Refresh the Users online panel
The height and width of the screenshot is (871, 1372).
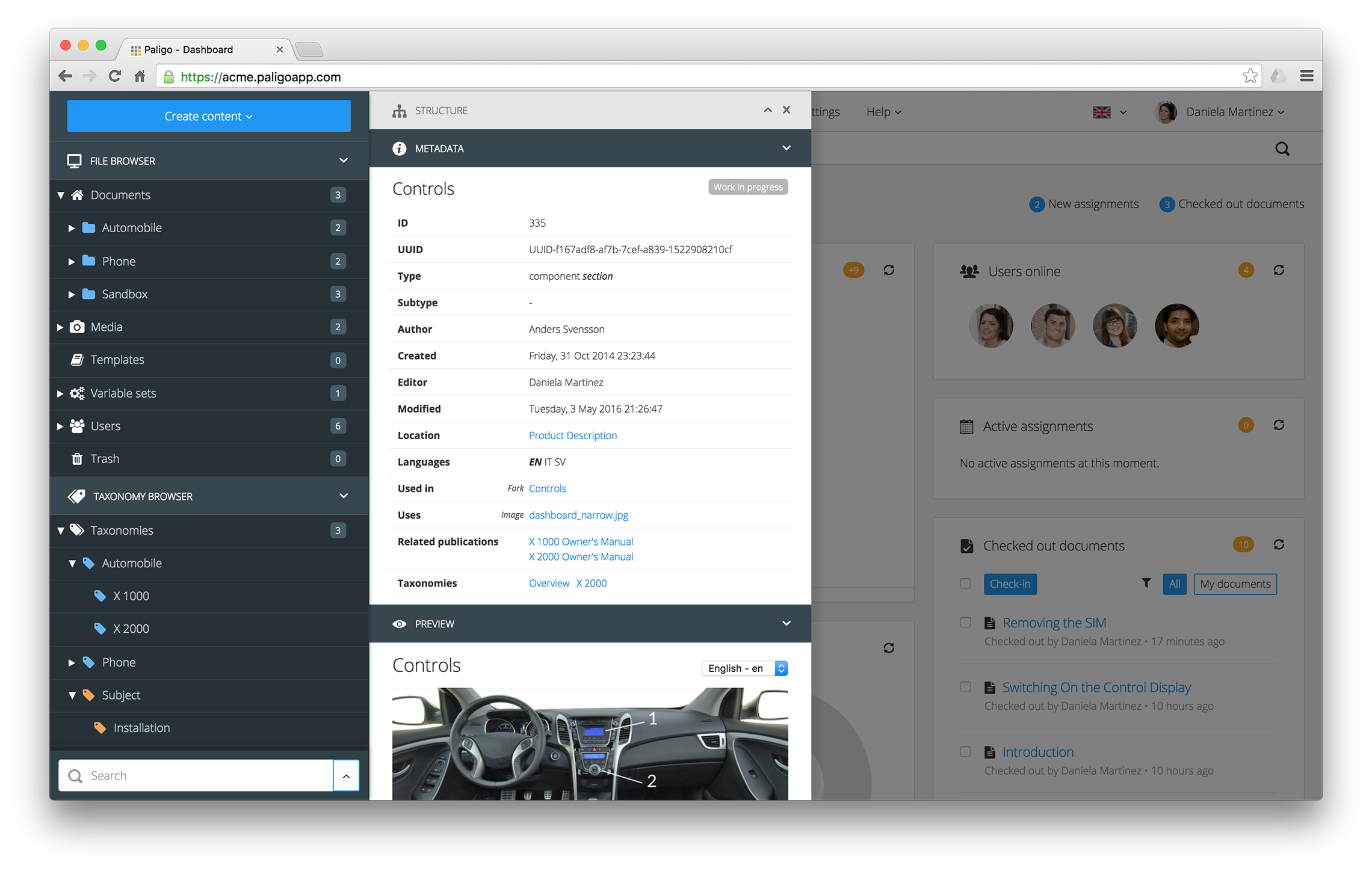1279,270
